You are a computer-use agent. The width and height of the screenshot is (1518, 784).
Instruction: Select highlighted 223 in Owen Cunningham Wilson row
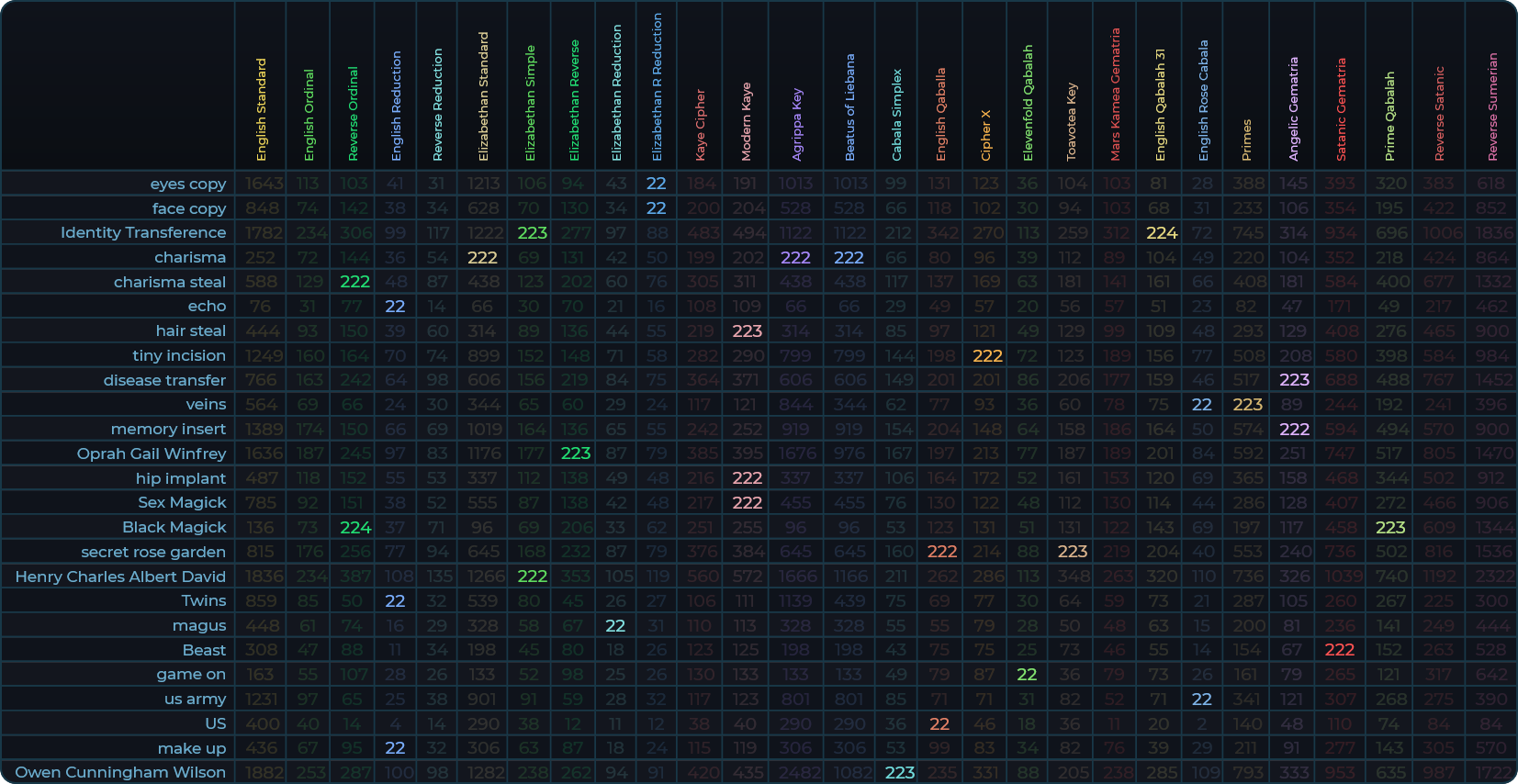(899, 772)
